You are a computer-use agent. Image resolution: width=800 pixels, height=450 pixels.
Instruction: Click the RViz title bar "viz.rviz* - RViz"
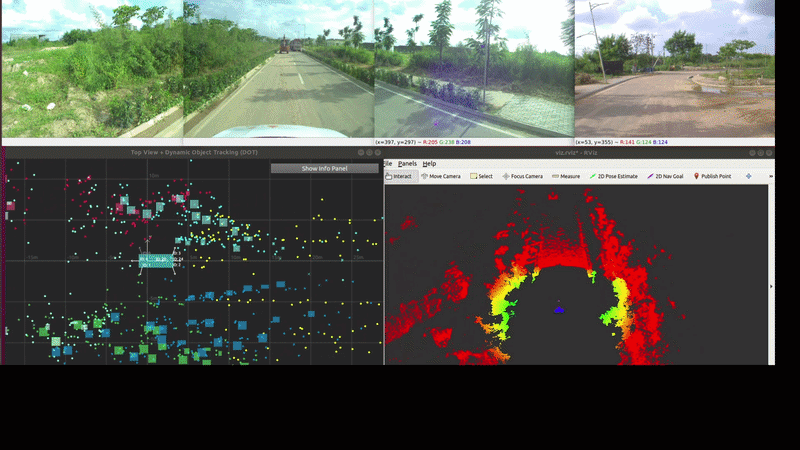576,153
